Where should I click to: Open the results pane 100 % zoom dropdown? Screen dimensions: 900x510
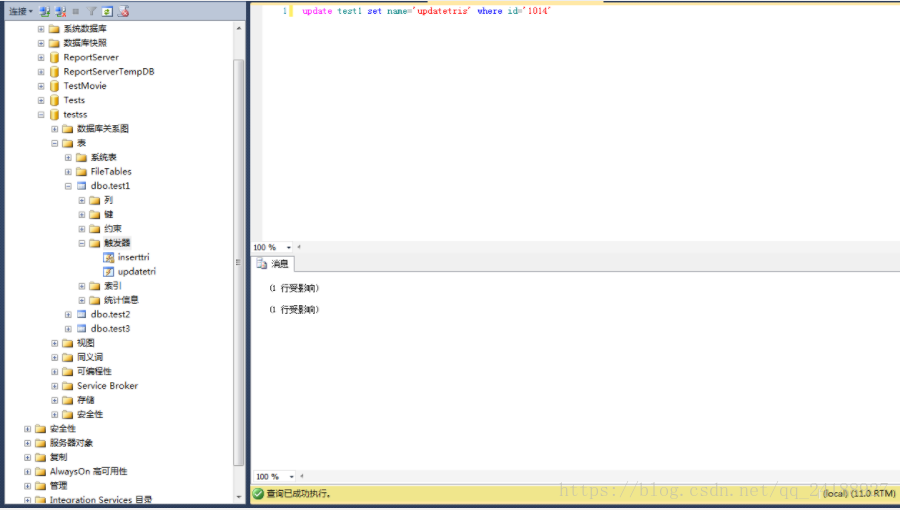click(292, 477)
